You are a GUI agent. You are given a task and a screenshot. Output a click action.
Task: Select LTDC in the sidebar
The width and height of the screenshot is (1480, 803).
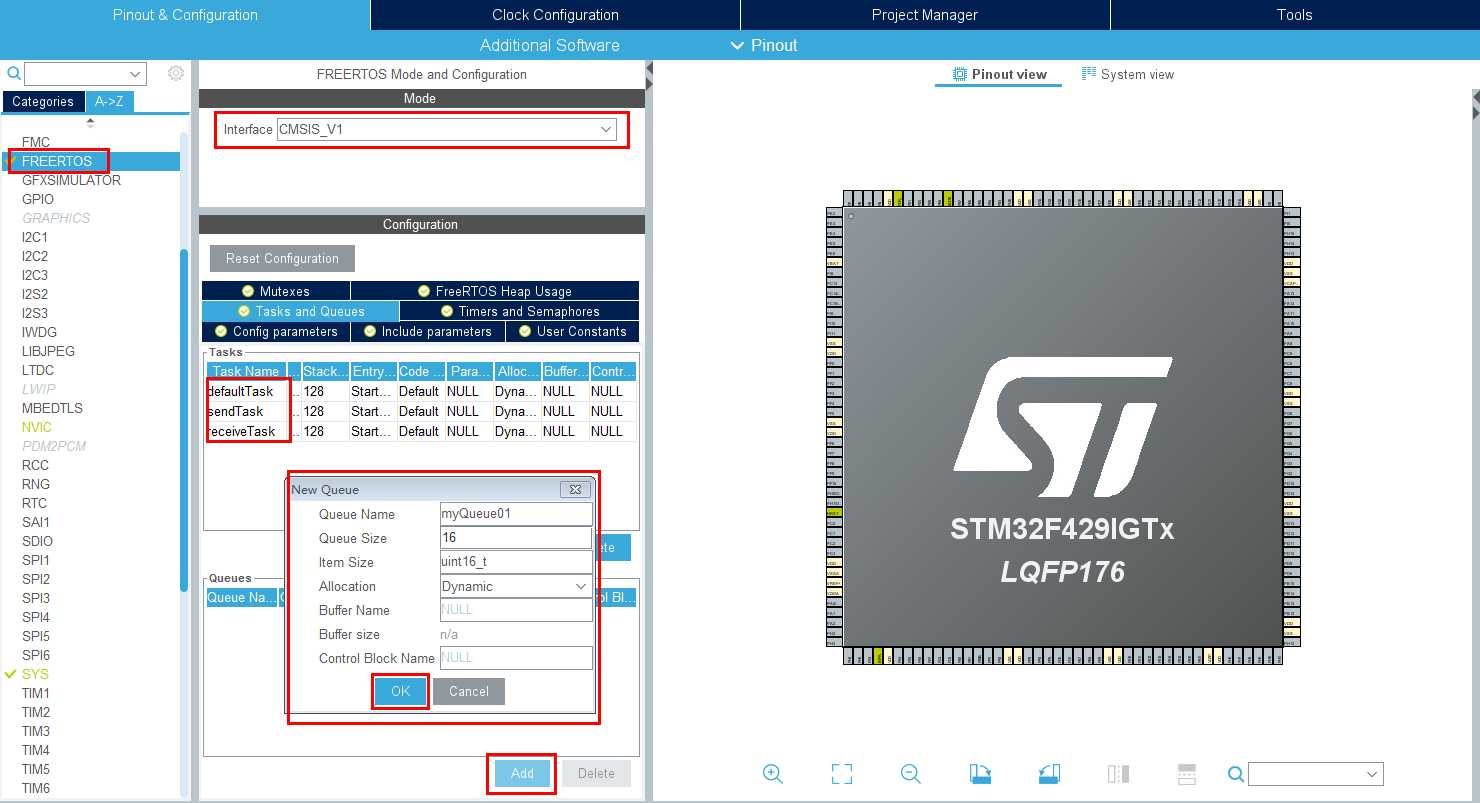pos(38,370)
